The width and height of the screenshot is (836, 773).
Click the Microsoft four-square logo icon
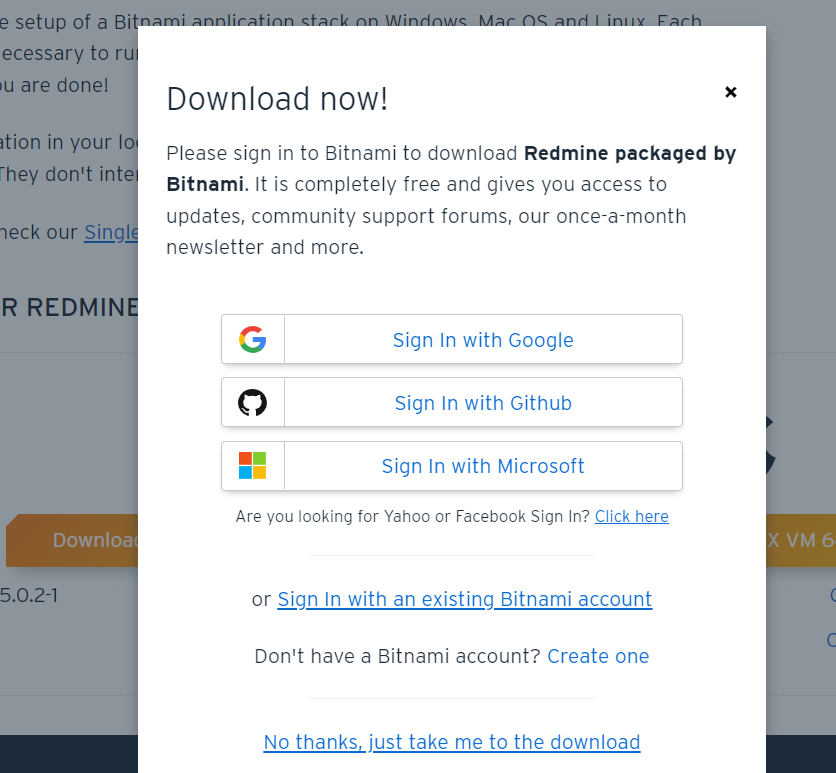tap(253, 465)
